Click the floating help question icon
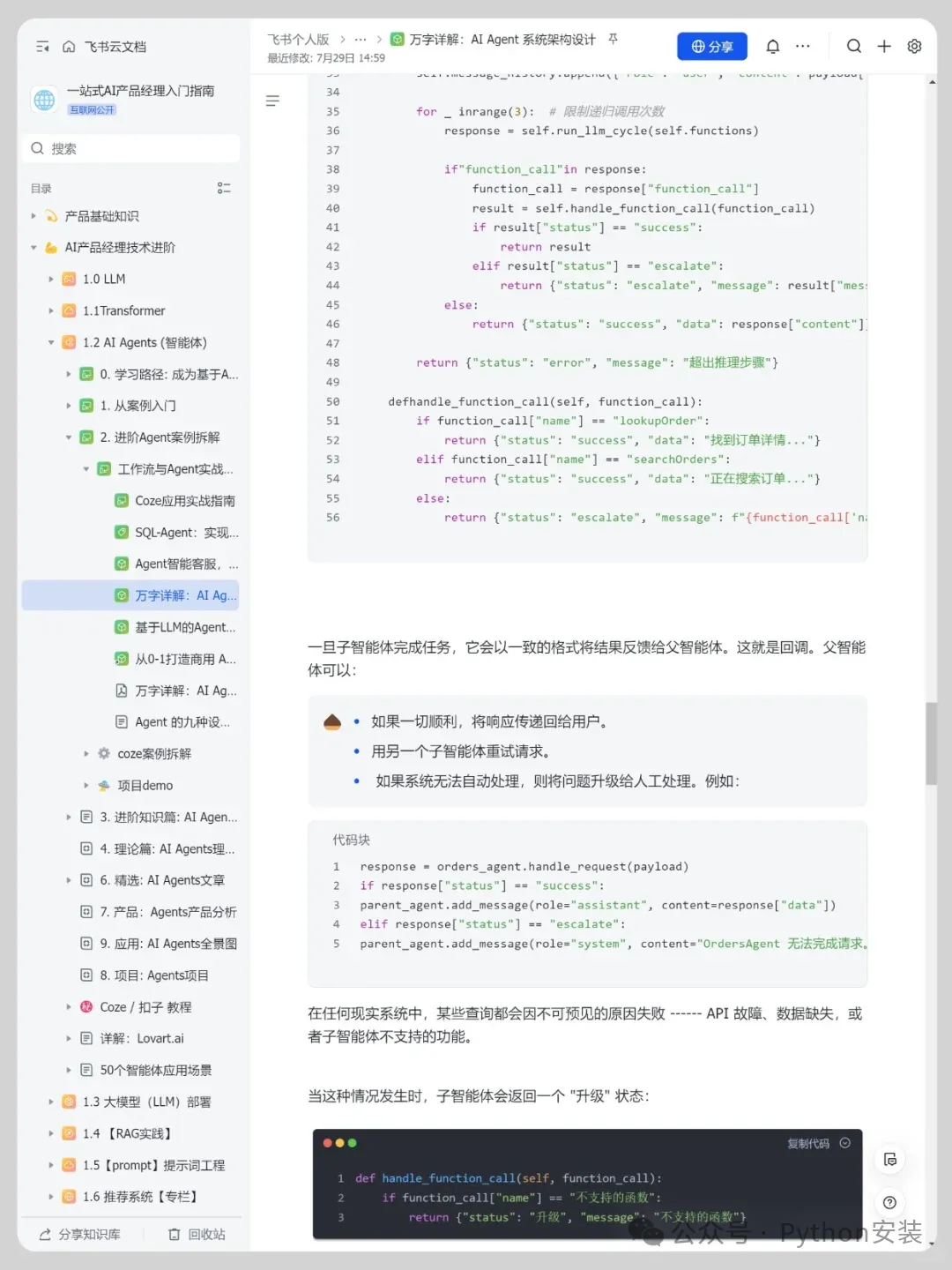The height and width of the screenshot is (1270, 952). click(890, 1203)
